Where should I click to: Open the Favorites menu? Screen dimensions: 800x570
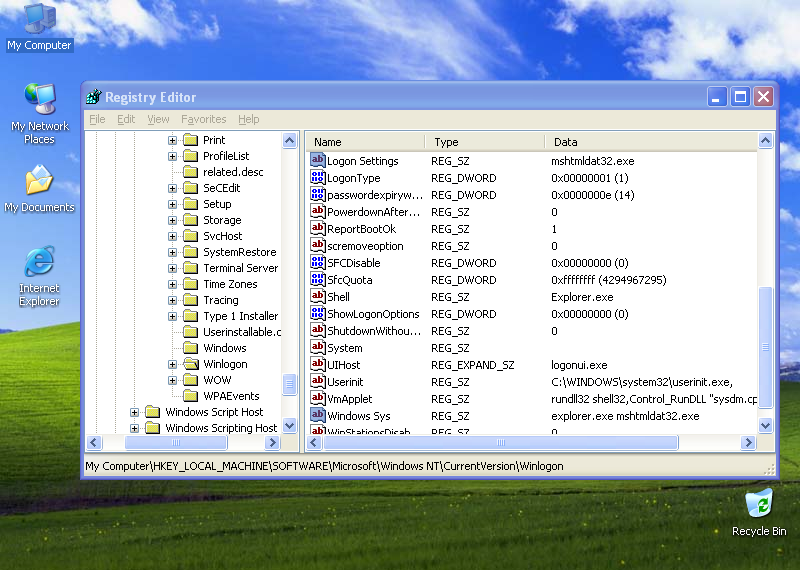[203, 119]
